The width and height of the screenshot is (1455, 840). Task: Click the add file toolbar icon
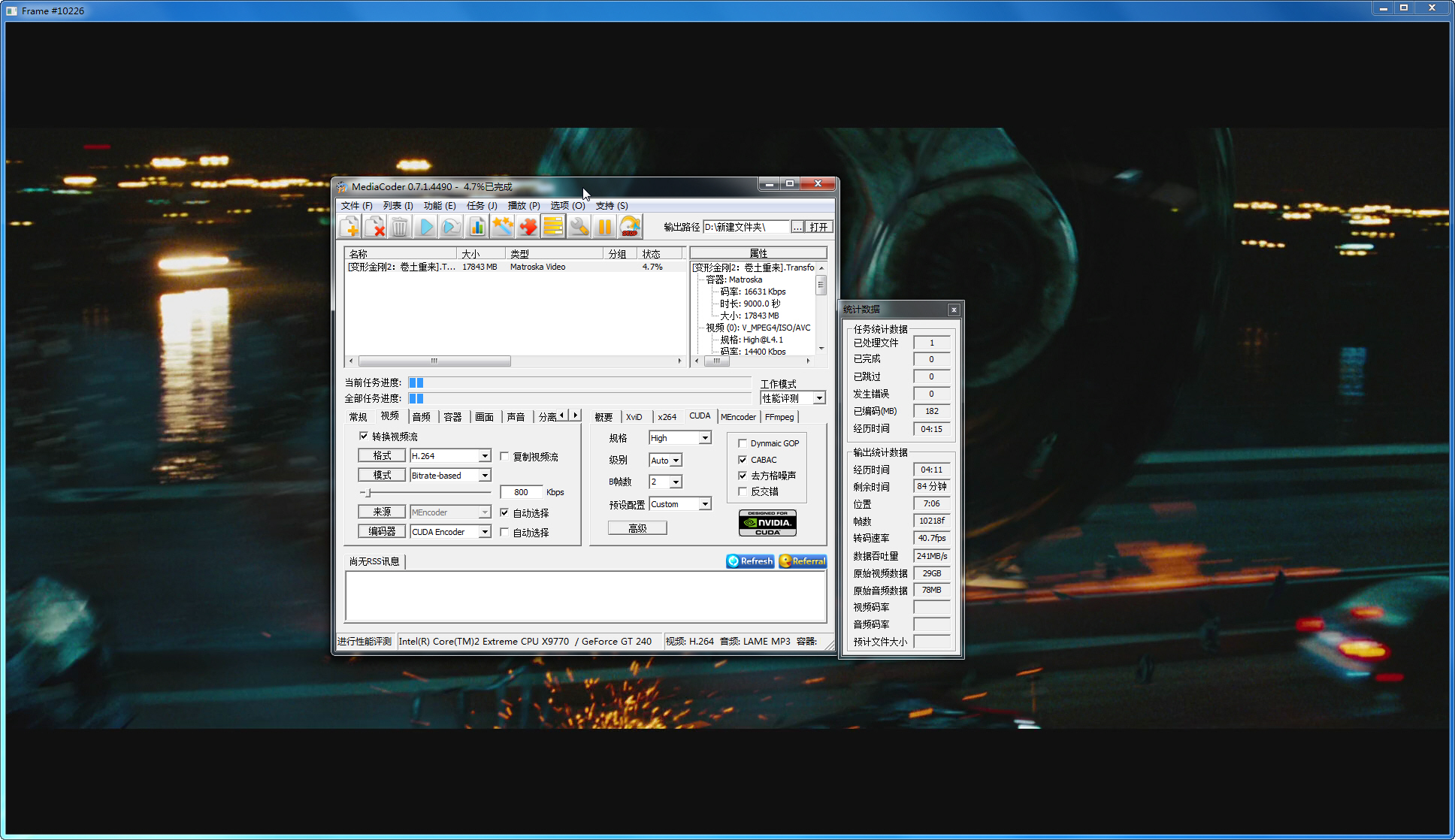coord(349,226)
